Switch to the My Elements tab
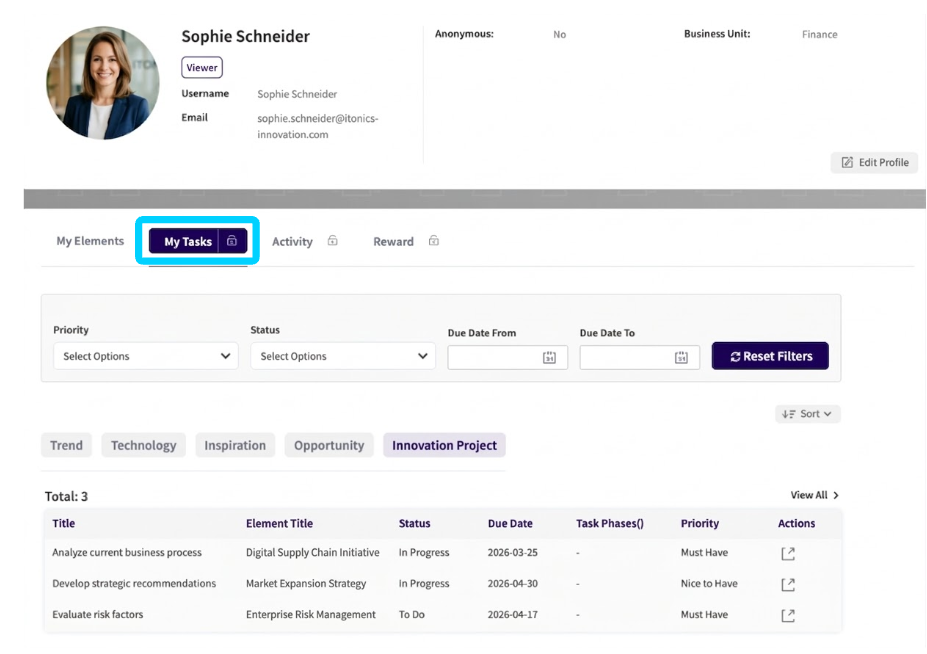The image size is (927, 654). [90, 241]
